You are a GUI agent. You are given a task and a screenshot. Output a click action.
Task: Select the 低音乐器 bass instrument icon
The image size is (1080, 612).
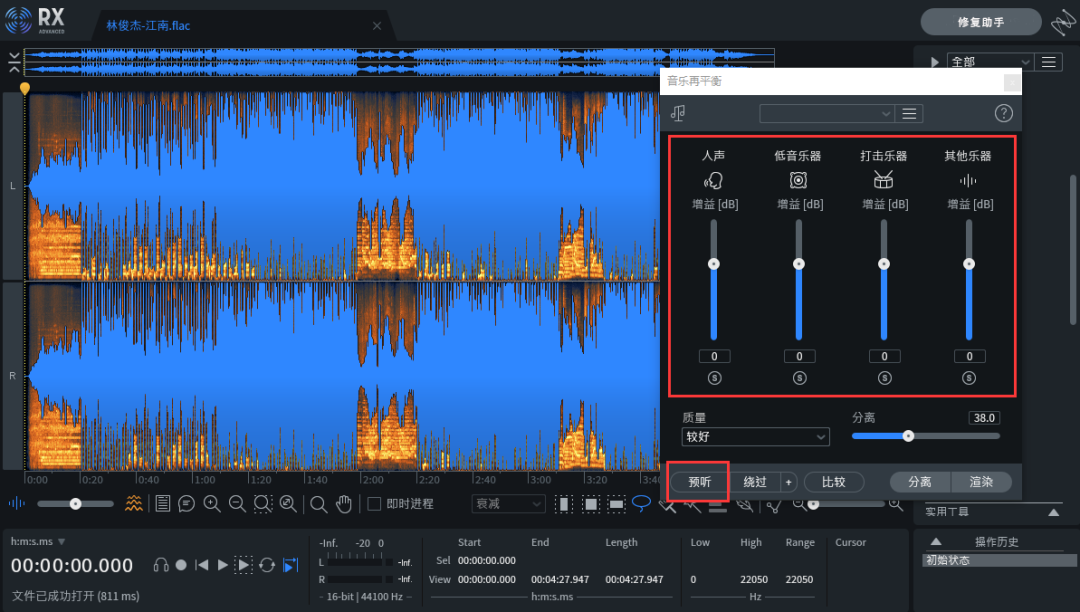tap(797, 180)
